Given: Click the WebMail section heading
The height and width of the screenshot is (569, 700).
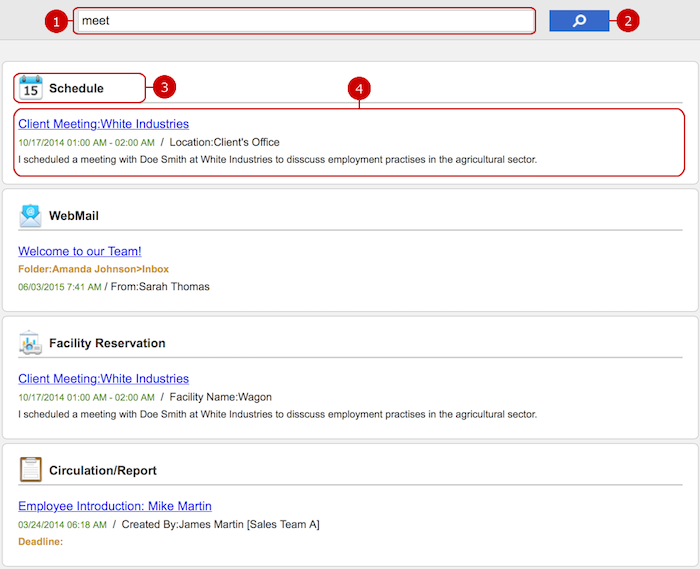Looking at the screenshot, I should point(74,216).
